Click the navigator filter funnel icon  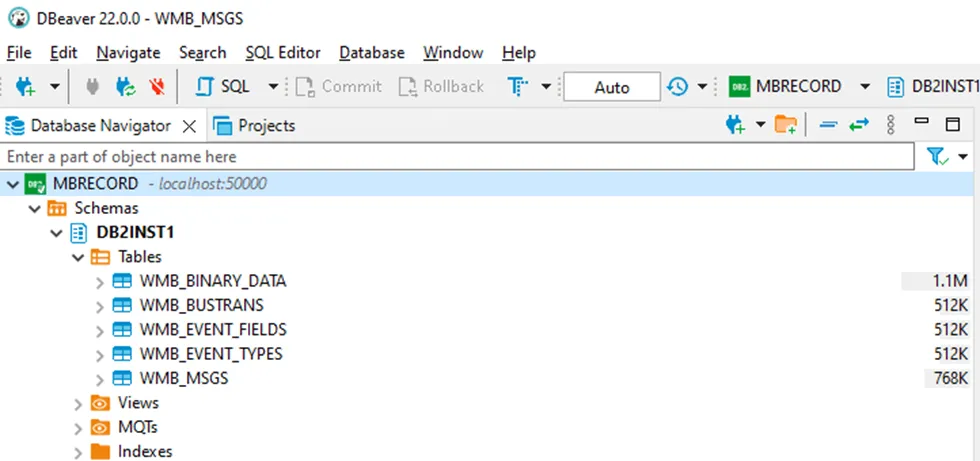point(938,156)
